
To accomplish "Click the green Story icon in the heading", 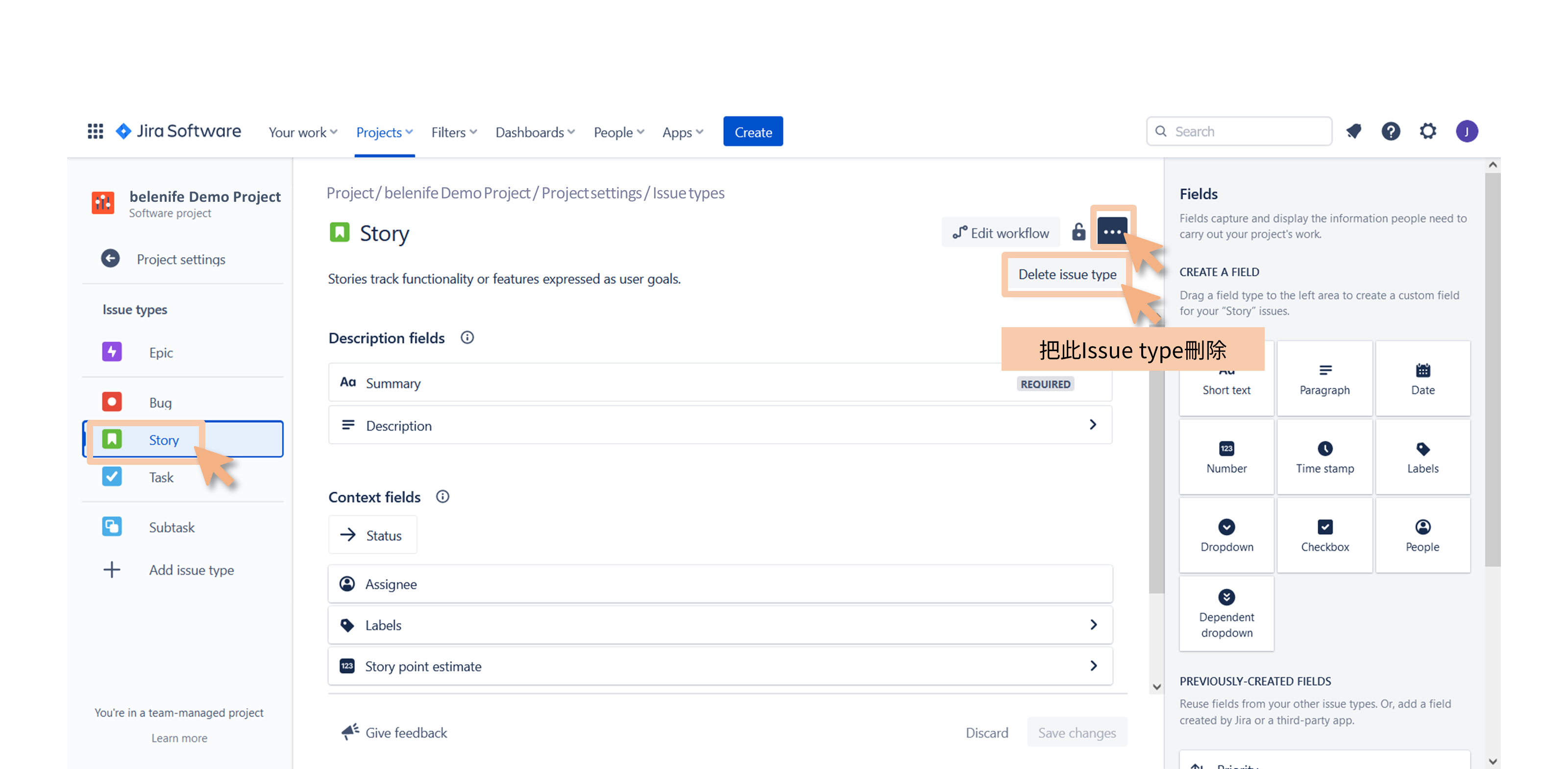I will [x=340, y=232].
